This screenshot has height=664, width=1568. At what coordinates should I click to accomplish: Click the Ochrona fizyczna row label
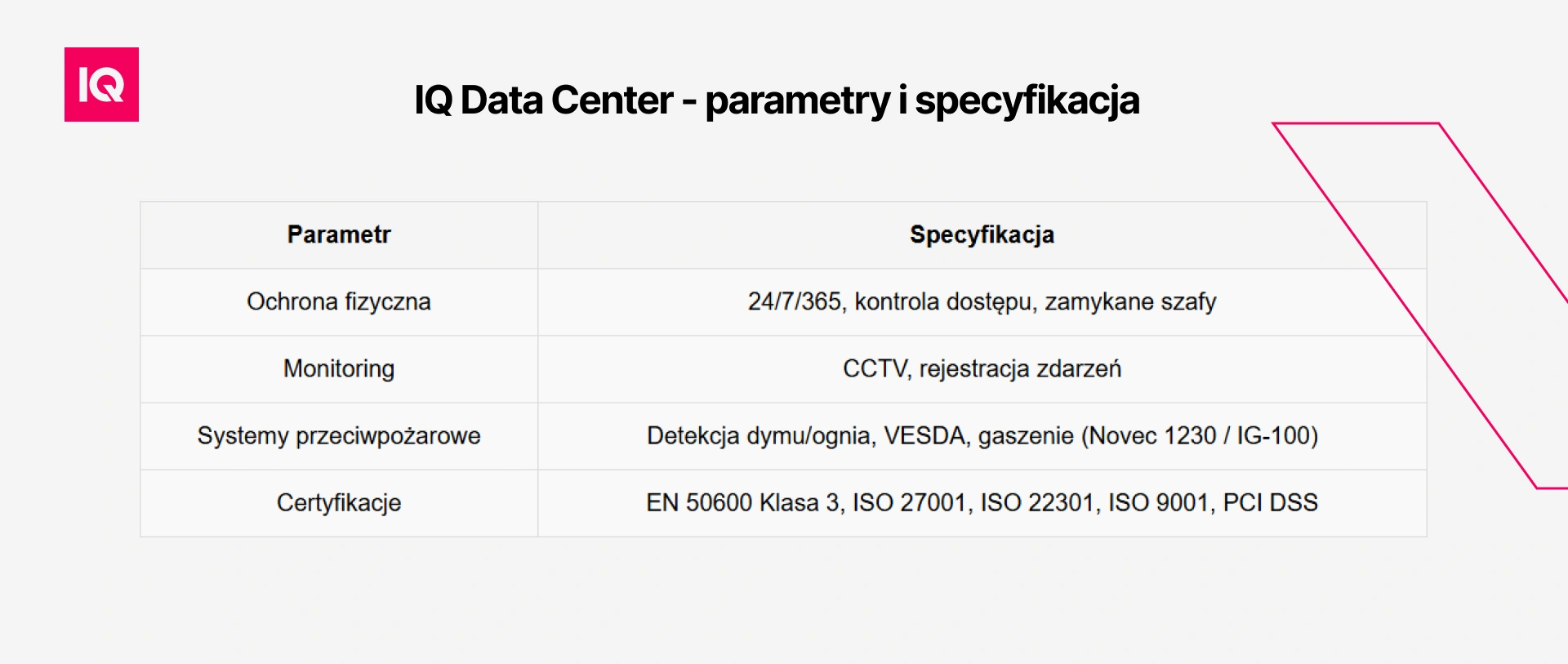339,302
